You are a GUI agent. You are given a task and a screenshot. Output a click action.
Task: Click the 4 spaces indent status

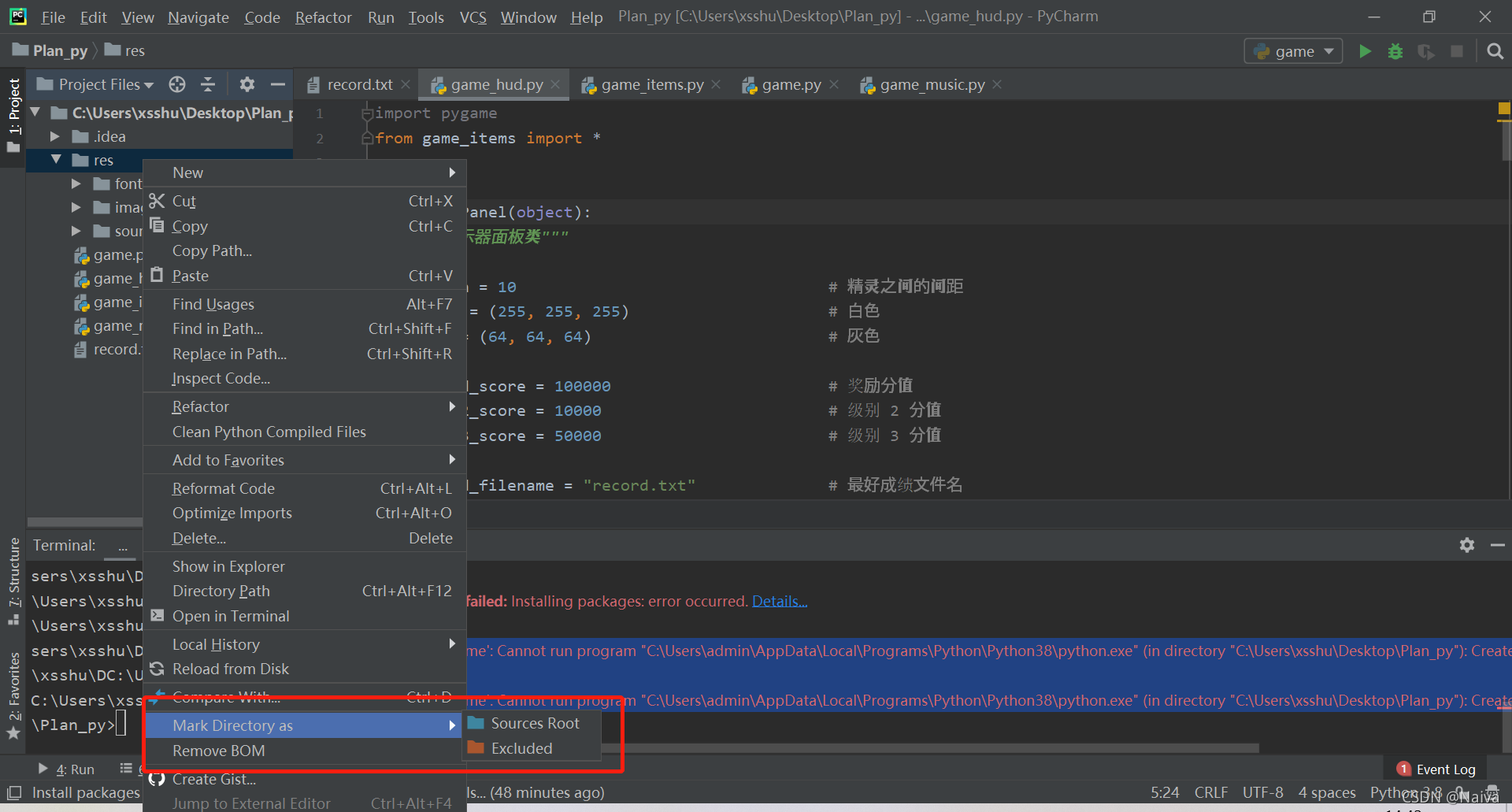[1327, 792]
